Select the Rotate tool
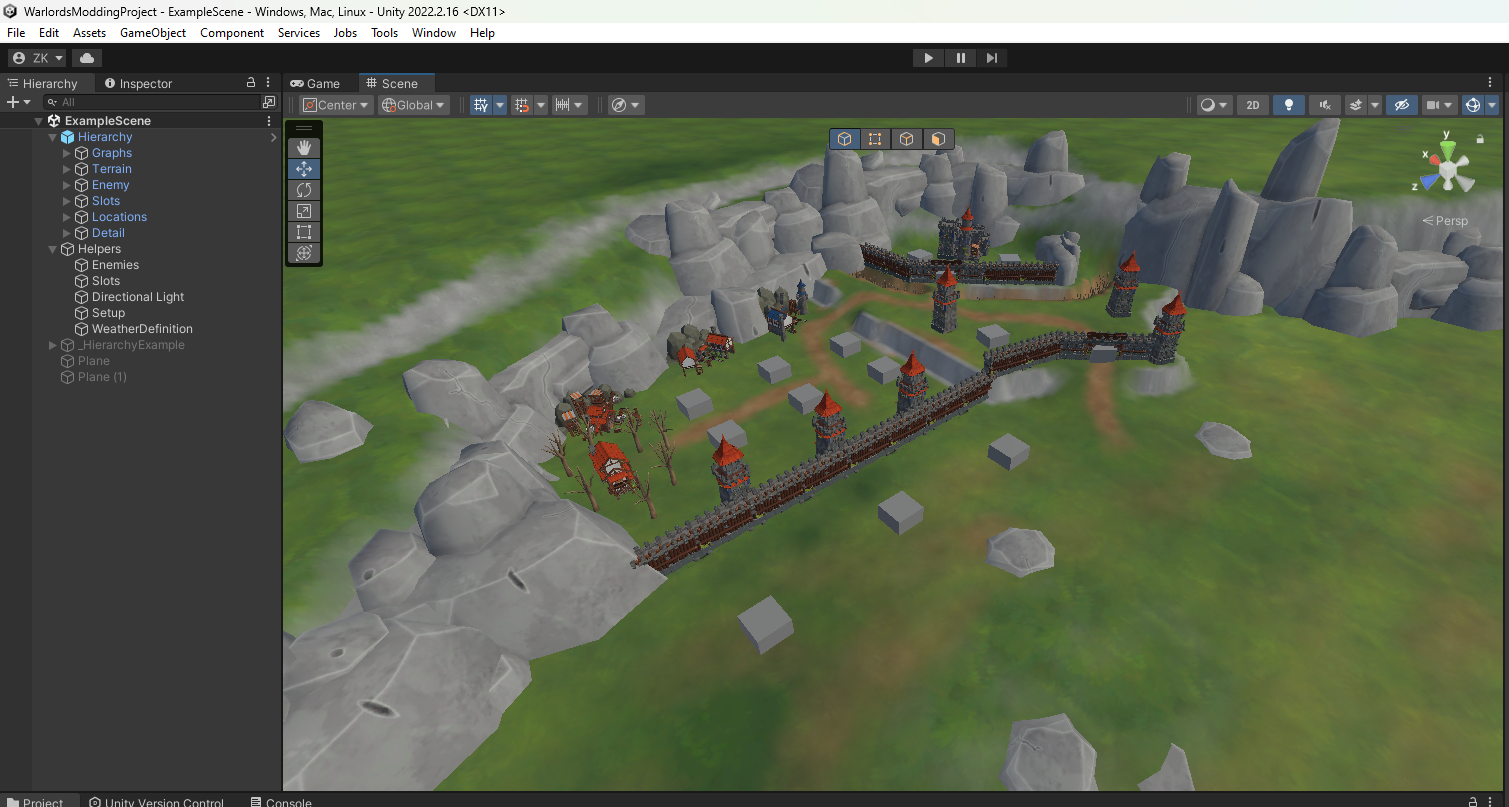This screenshot has width=1509, height=807. coord(304,190)
